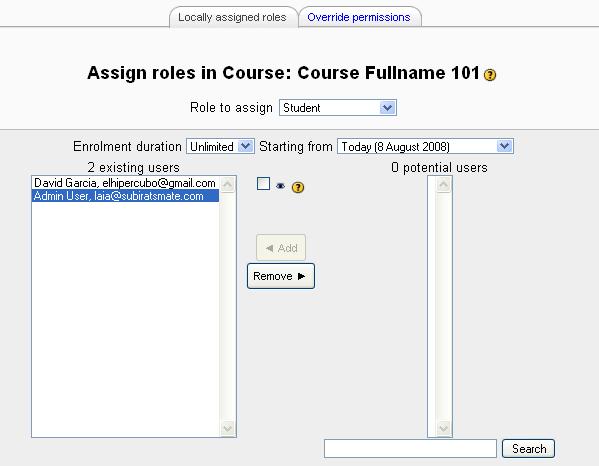This screenshot has width=599, height=466.
Task: Click the greyed-out Add button
Action: pyautogui.click(x=281, y=248)
